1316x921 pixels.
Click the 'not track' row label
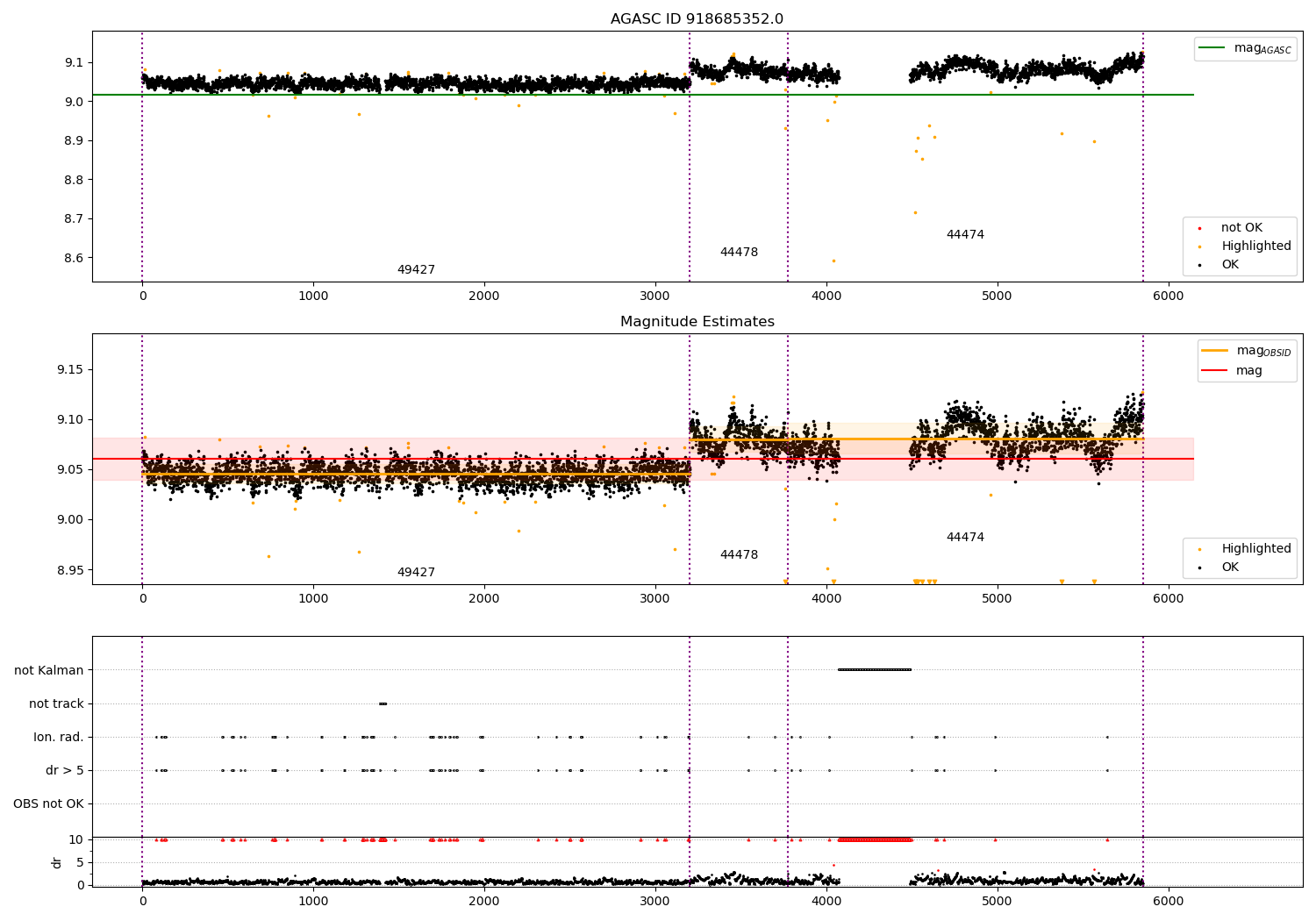pyautogui.click(x=56, y=703)
